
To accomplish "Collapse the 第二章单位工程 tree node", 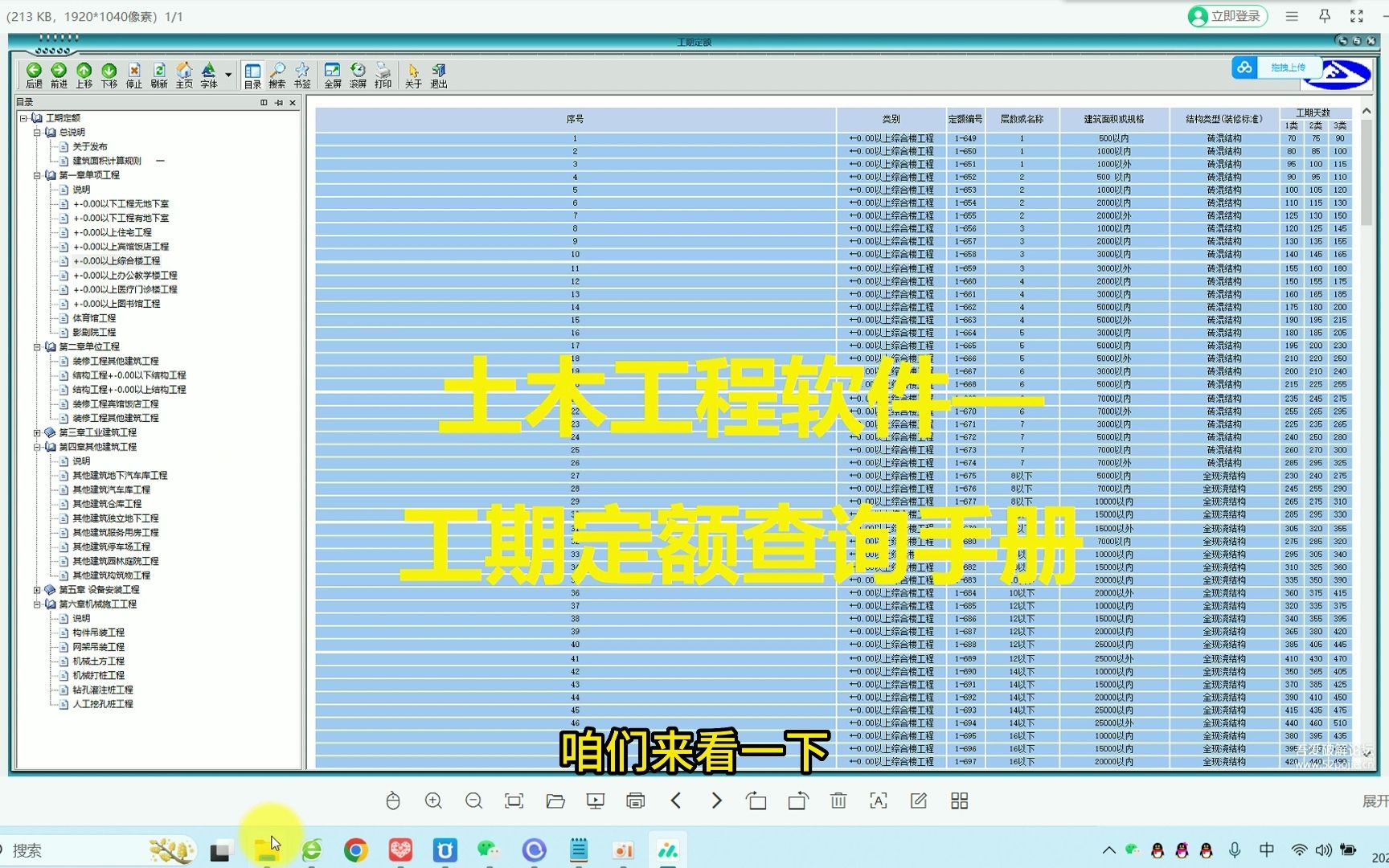I will click(36, 346).
